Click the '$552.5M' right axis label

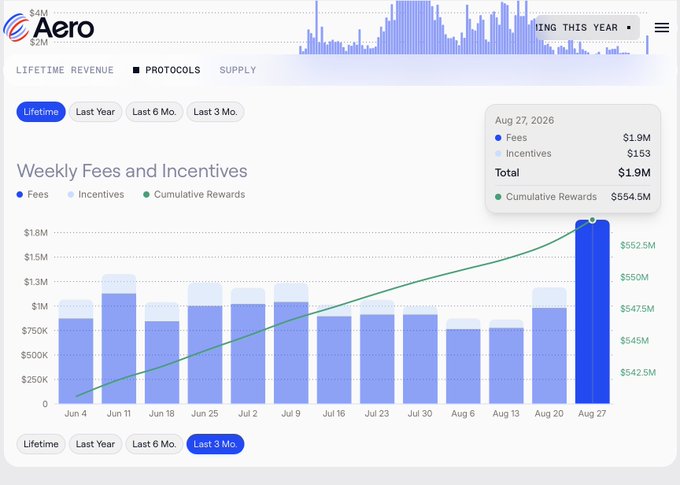coord(638,246)
